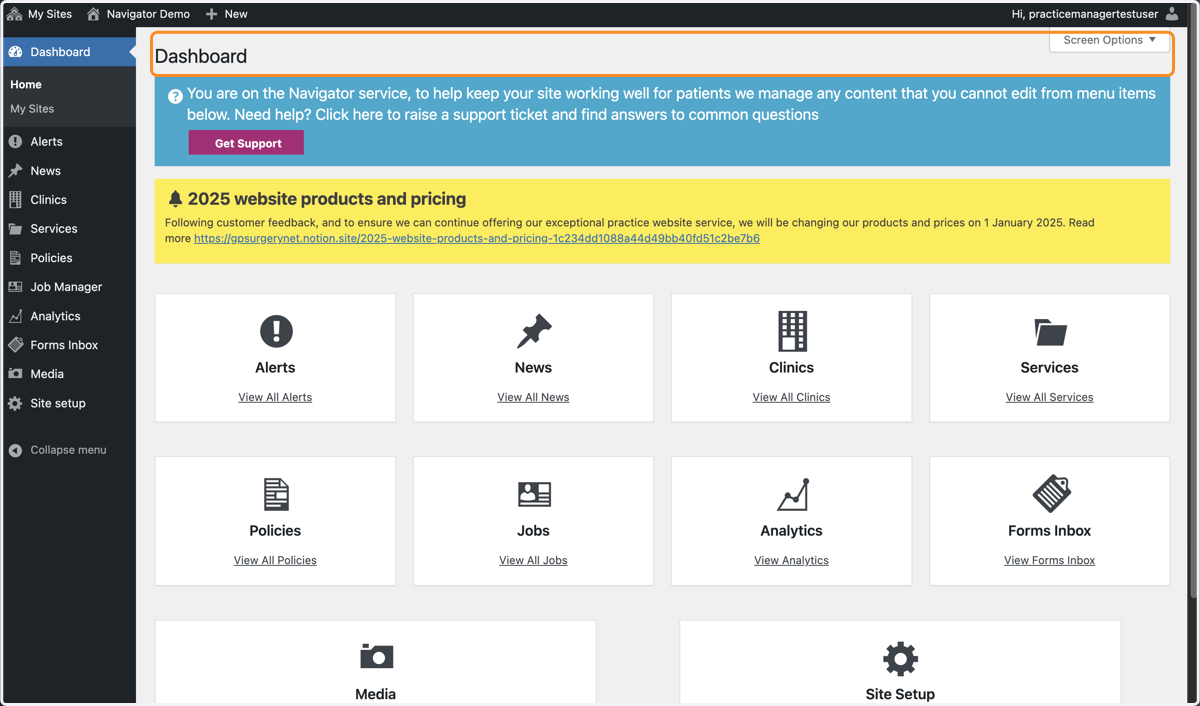Viewport: 1200px width, 706px height.
Task: Click the View Forms Inbox link
Action: [x=1049, y=561]
